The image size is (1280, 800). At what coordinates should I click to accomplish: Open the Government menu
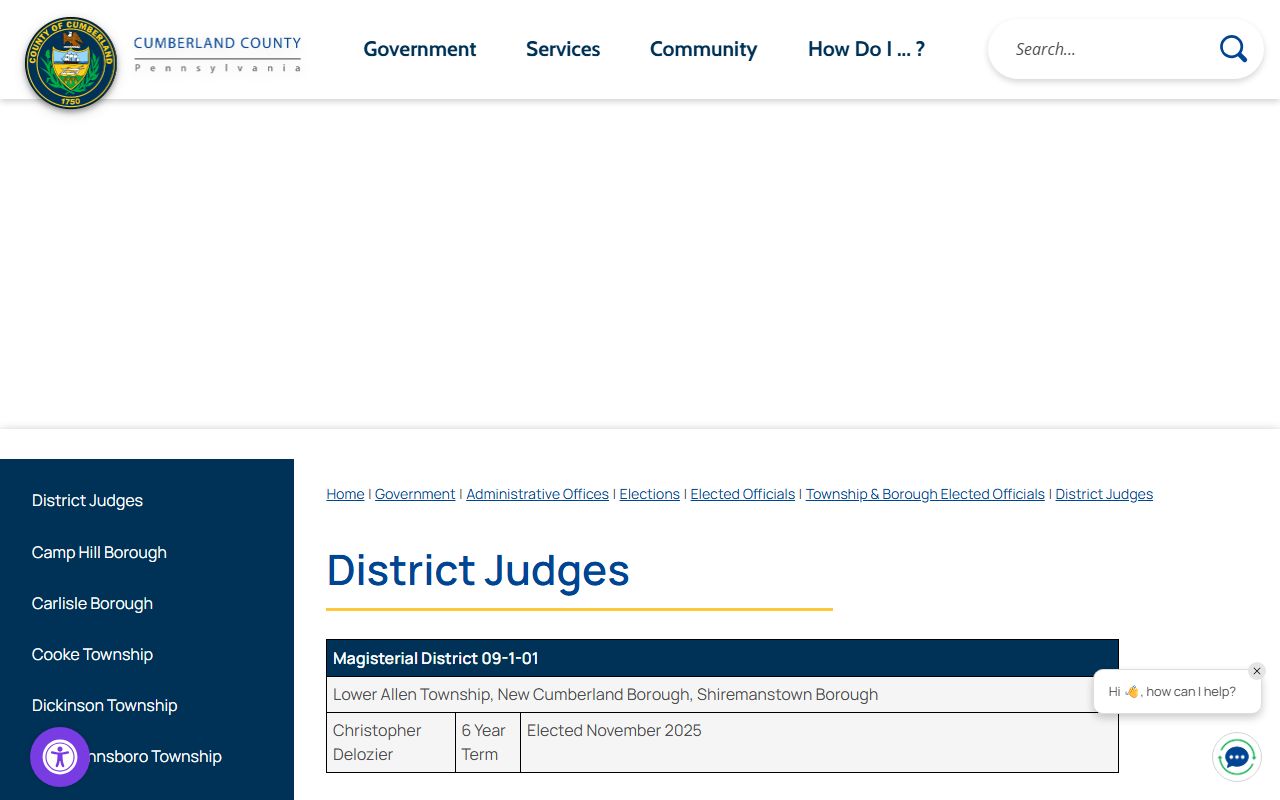pos(420,49)
